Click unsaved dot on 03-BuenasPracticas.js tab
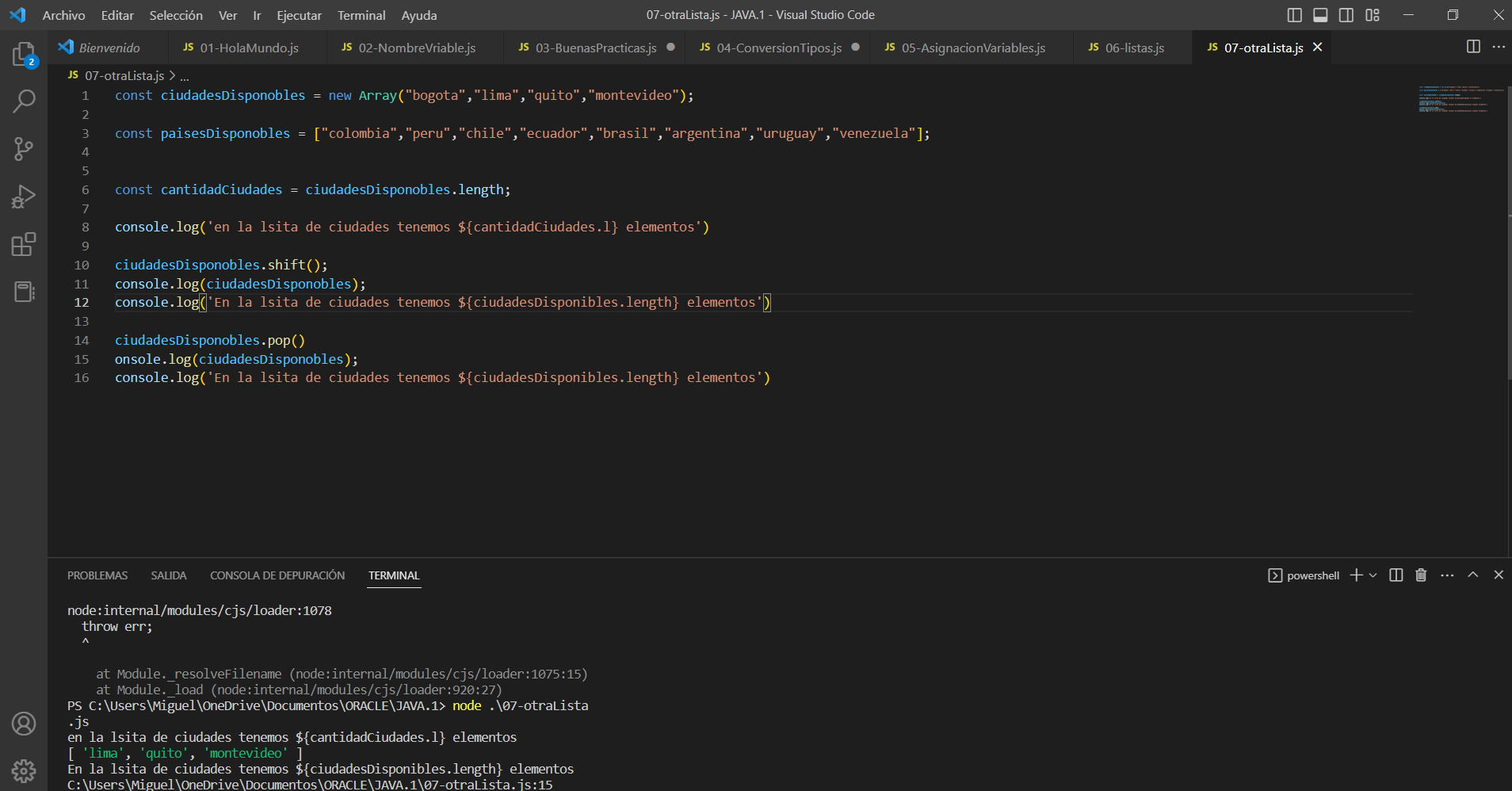 pos(671,47)
